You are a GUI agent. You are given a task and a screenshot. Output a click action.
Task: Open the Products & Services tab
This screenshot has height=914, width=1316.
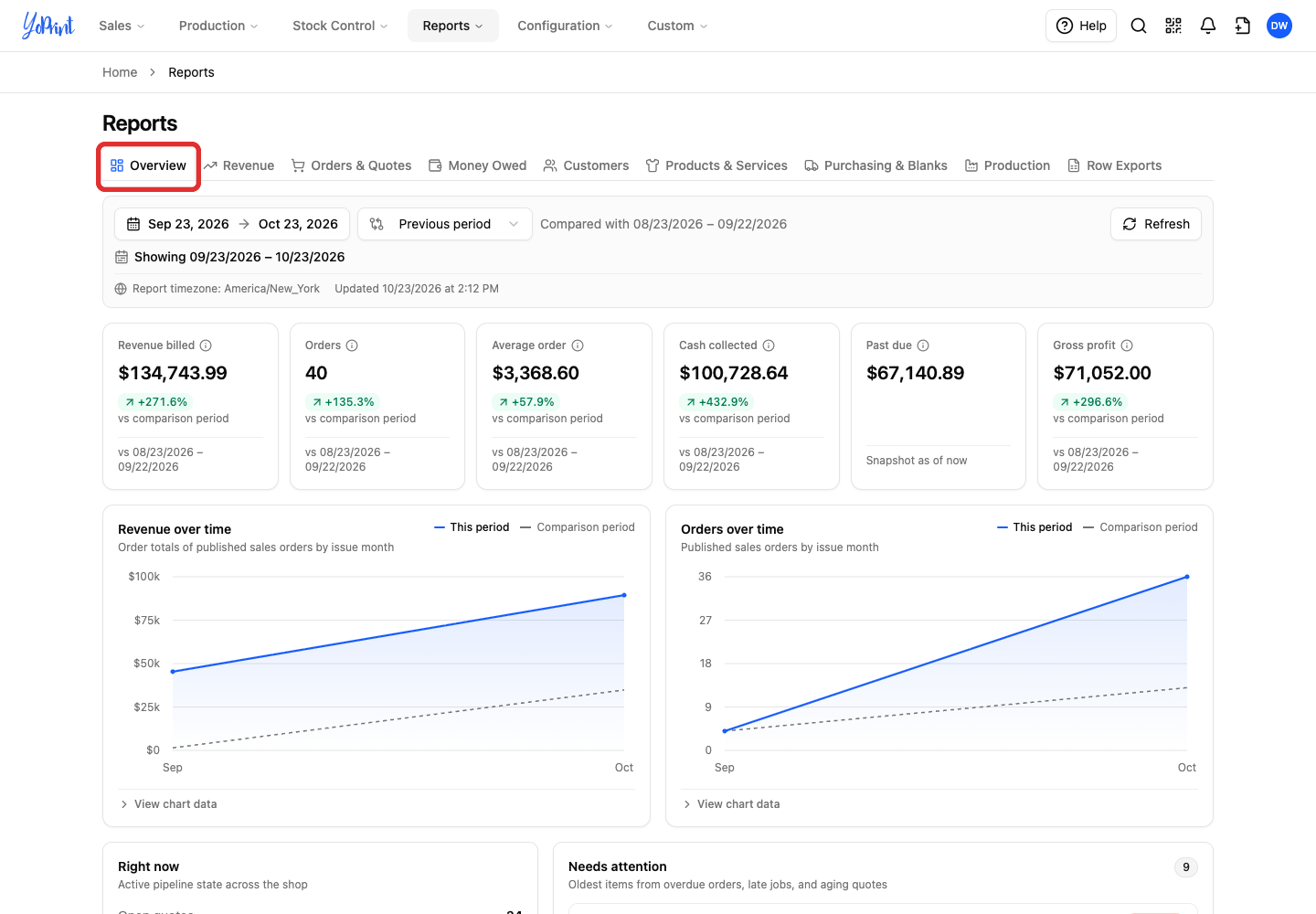[716, 165]
